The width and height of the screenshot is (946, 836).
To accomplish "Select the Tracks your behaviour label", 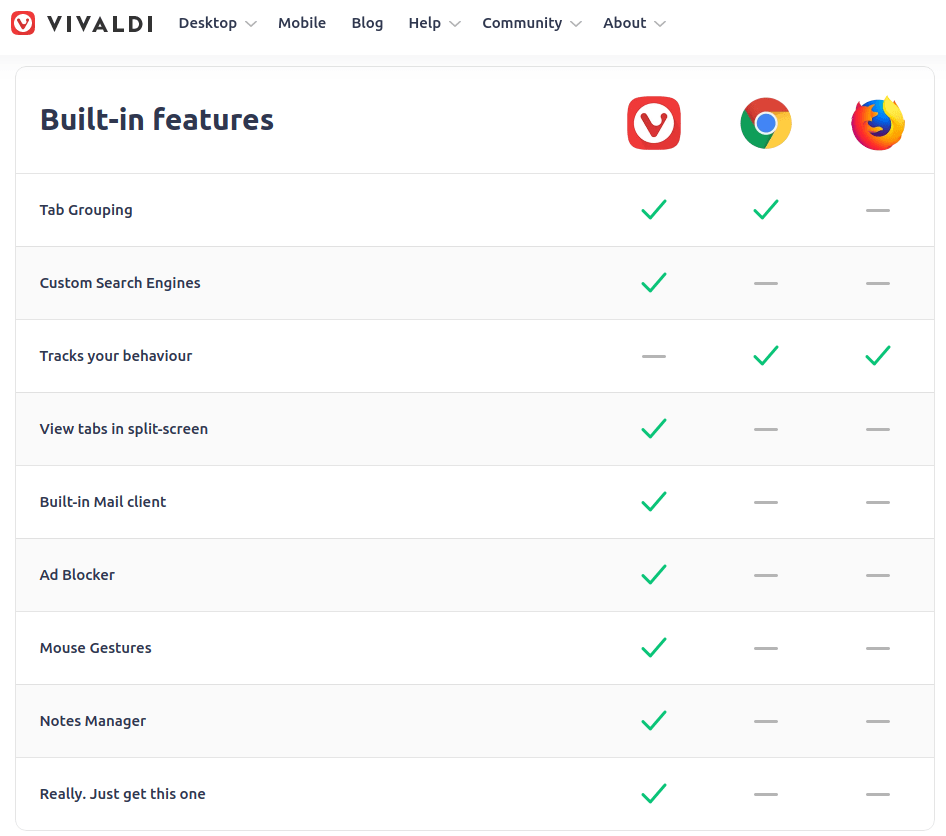I will pyautogui.click(x=116, y=356).
